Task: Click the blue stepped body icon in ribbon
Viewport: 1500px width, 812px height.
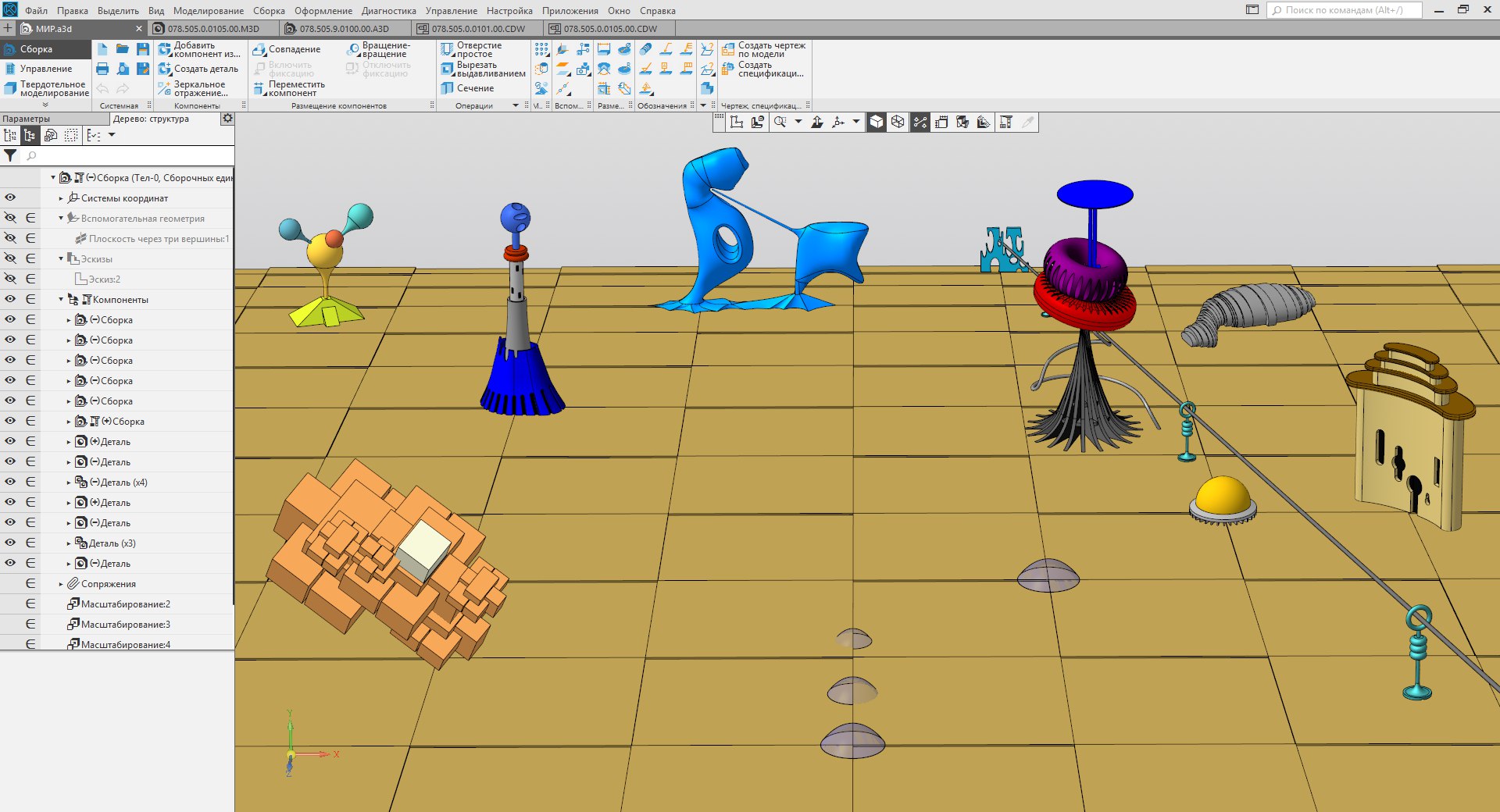Action: [x=707, y=88]
